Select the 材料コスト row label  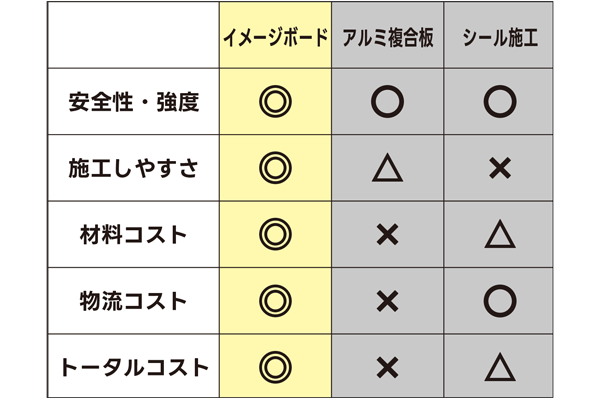tap(134, 235)
